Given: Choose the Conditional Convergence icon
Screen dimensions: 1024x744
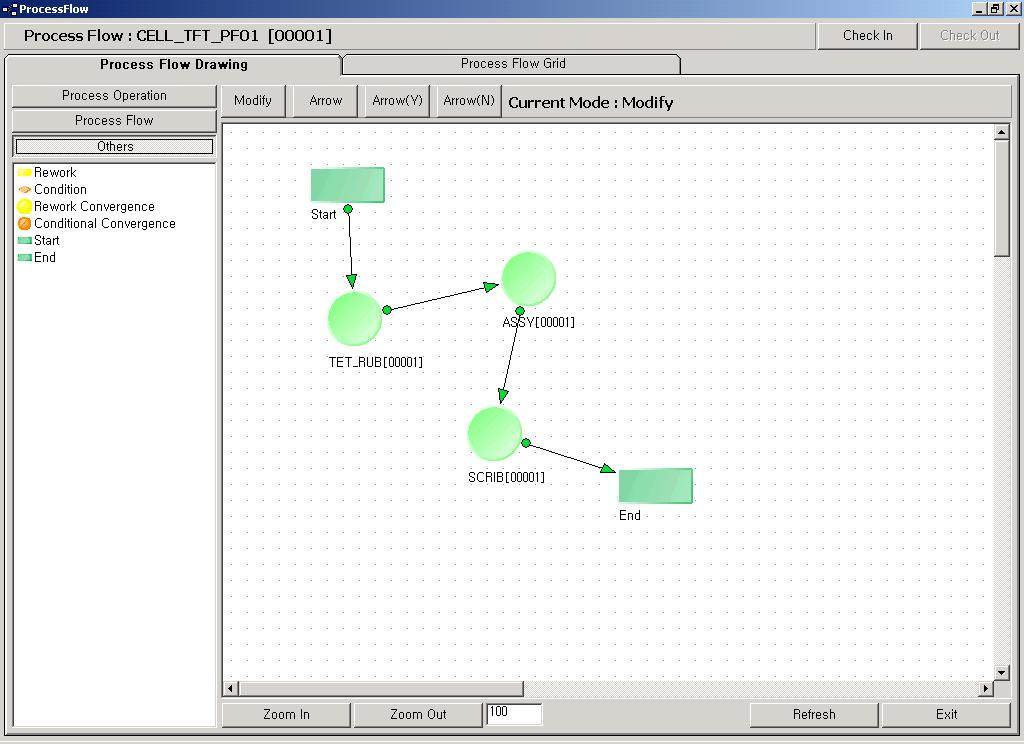Looking at the screenshot, I should tap(25, 224).
